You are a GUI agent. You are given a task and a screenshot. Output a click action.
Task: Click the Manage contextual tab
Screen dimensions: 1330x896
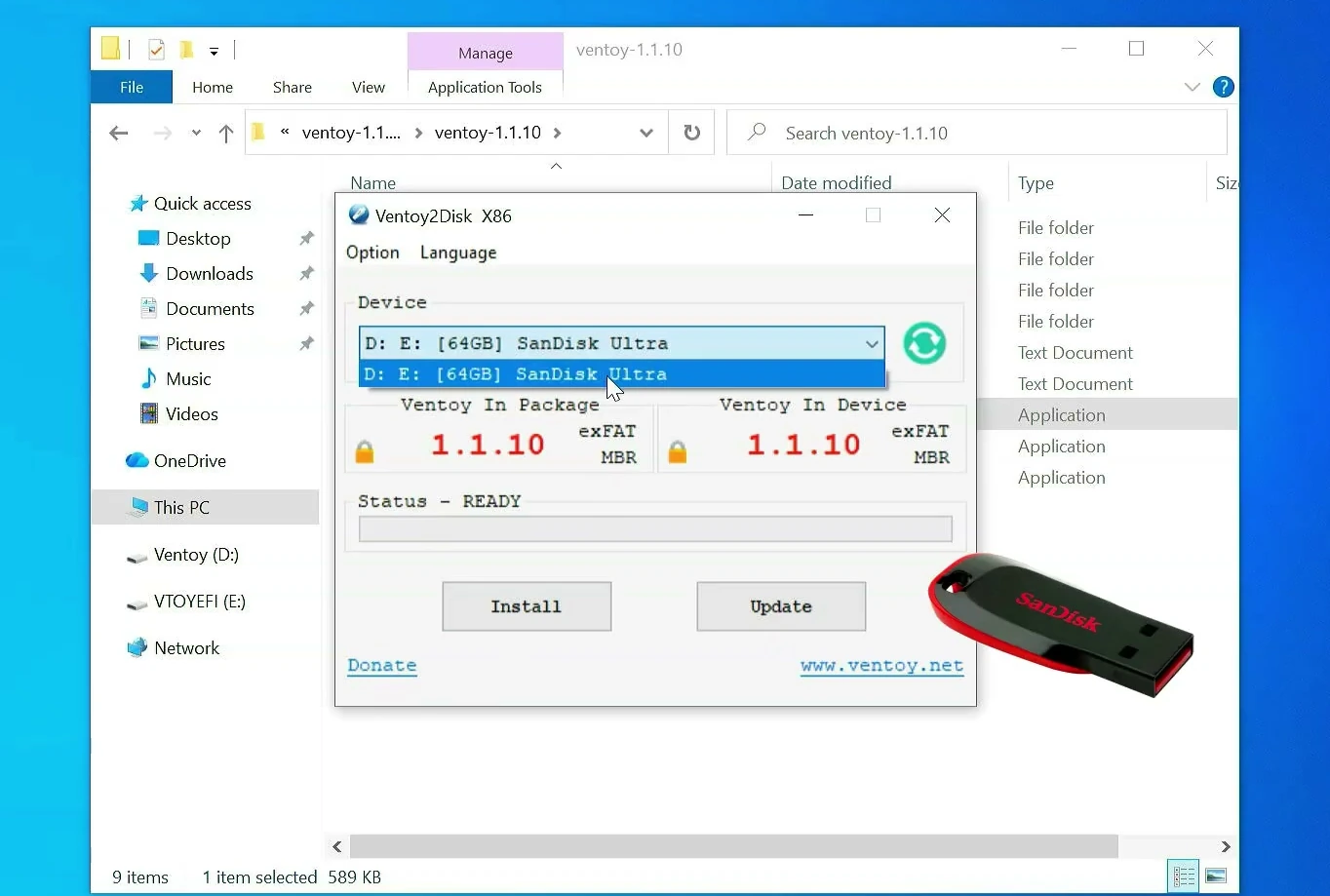click(x=486, y=53)
